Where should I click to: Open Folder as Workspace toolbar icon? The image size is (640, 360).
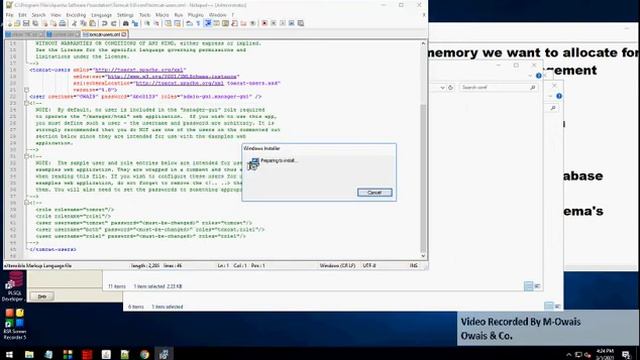click(x=244, y=24)
